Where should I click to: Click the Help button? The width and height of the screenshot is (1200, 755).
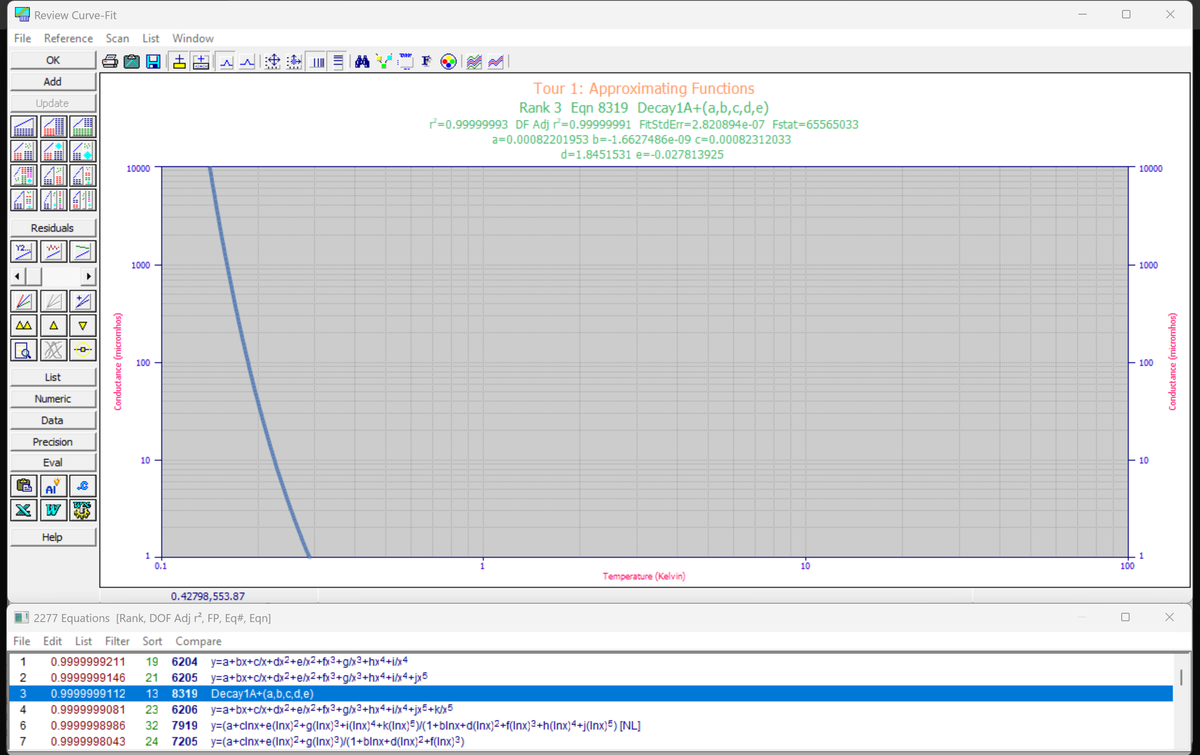click(53, 537)
